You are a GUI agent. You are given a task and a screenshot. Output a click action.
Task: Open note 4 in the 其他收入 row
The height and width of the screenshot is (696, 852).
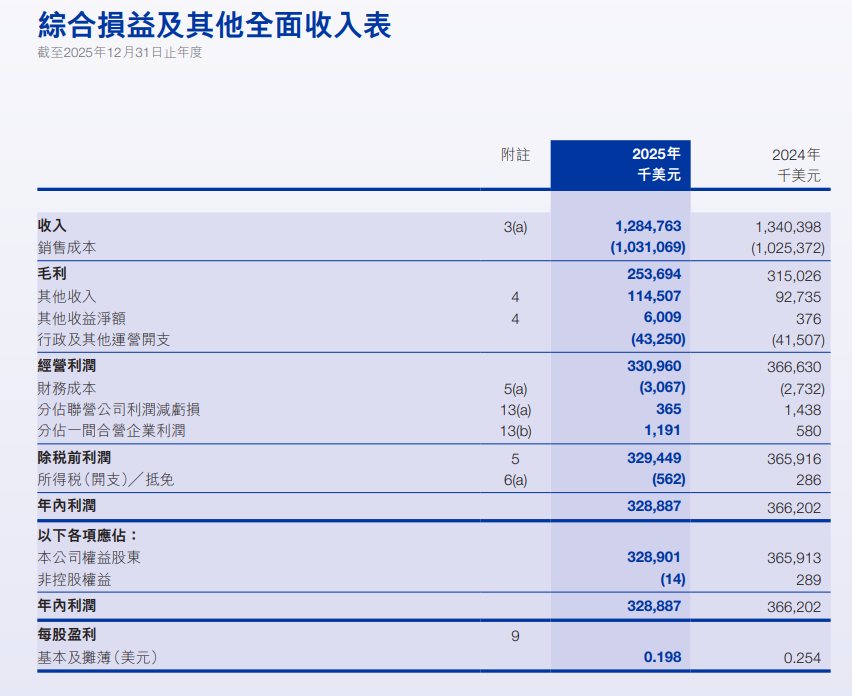click(x=515, y=297)
